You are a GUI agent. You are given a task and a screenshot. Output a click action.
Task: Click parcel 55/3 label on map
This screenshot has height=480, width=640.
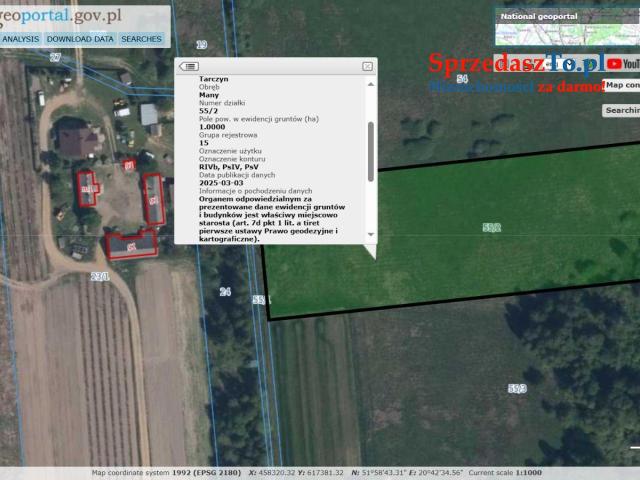pyautogui.click(x=517, y=388)
